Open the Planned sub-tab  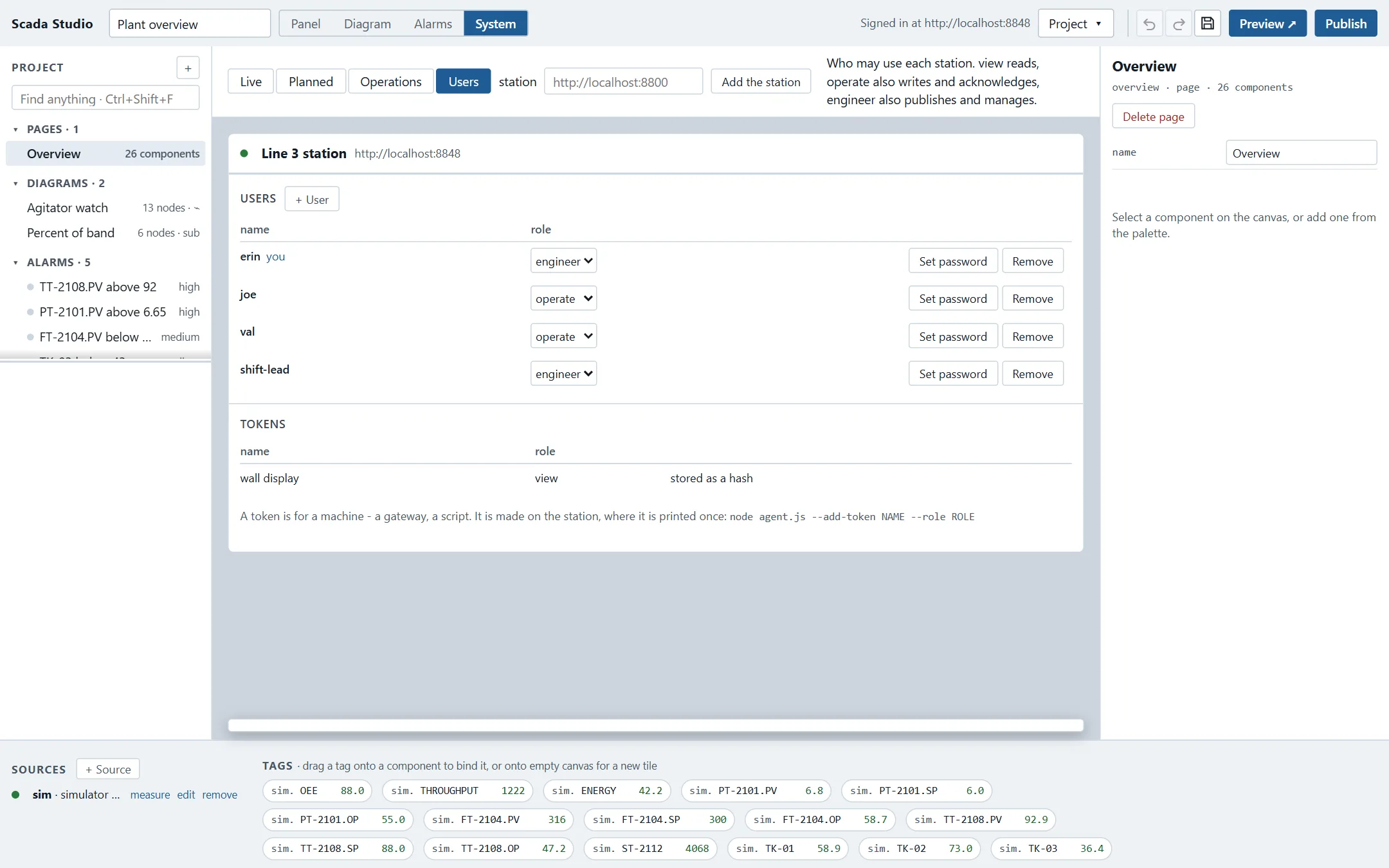click(311, 82)
